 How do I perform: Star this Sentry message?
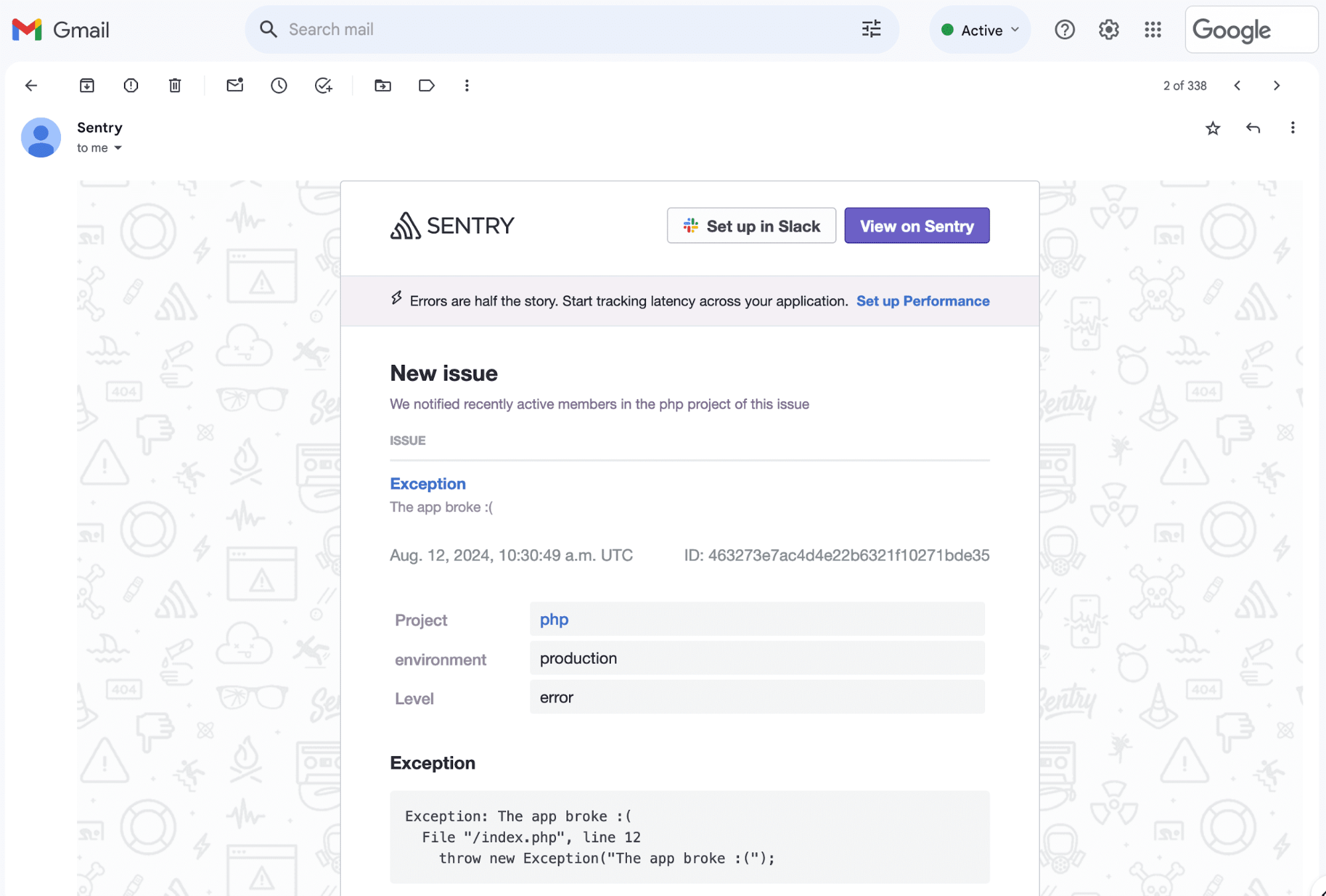click(x=1213, y=128)
